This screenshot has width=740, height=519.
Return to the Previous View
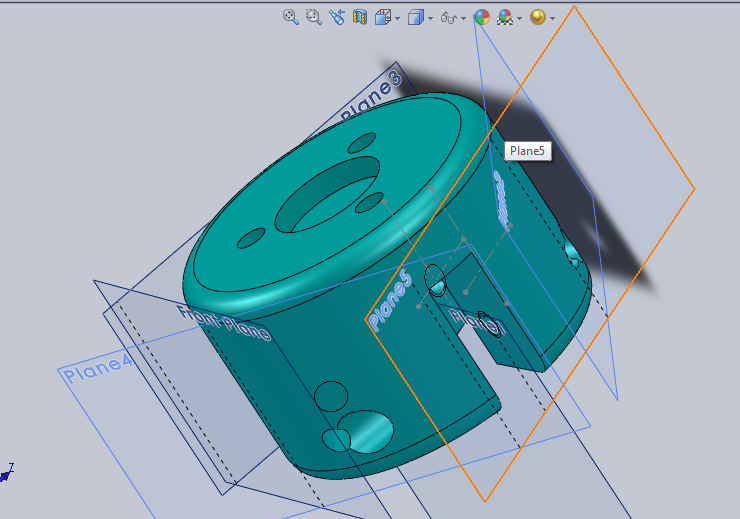[337, 17]
